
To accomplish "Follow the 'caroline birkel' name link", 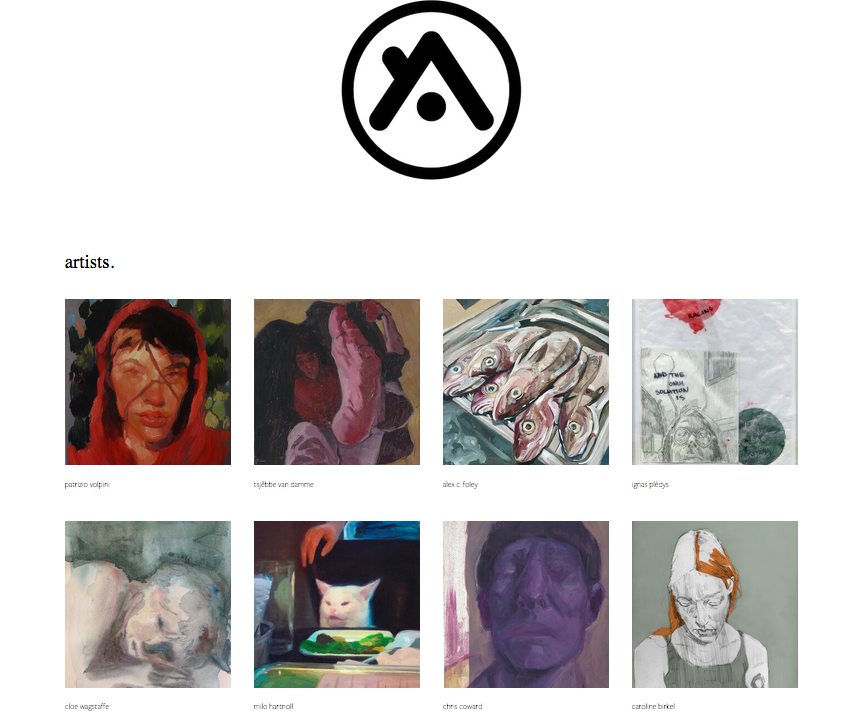I will pos(653,706).
